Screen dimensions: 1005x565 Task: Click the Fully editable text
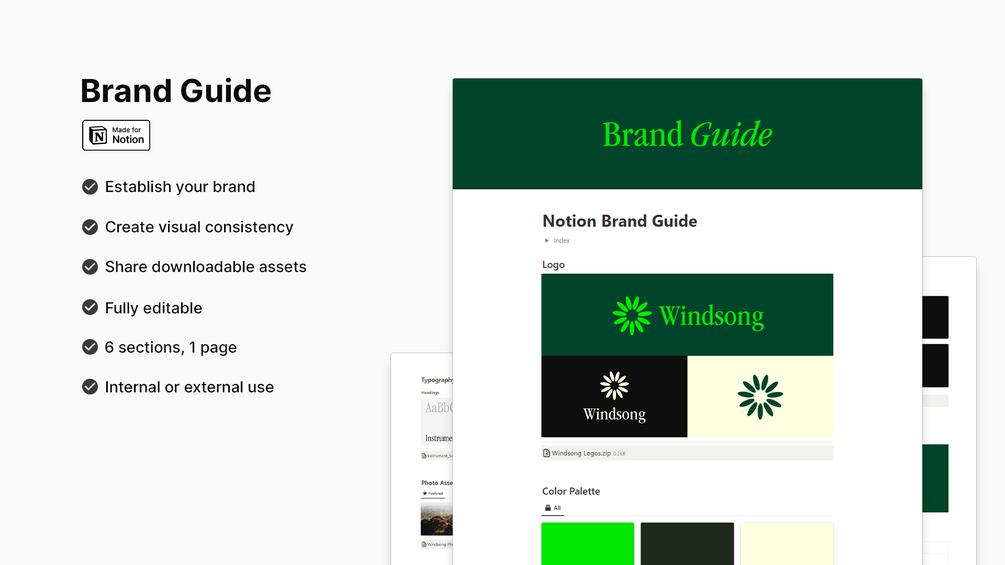click(x=153, y=308)
